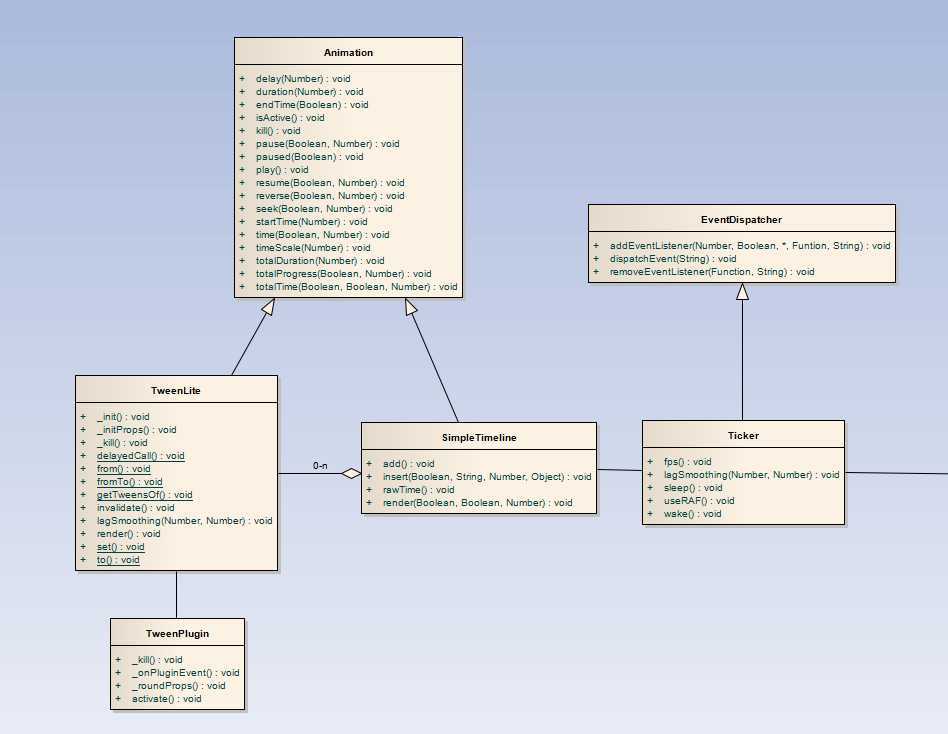Click _kill() : void in TweenLite
The image size is (948, 734).
pyautogui.click(x=122, y=443)
